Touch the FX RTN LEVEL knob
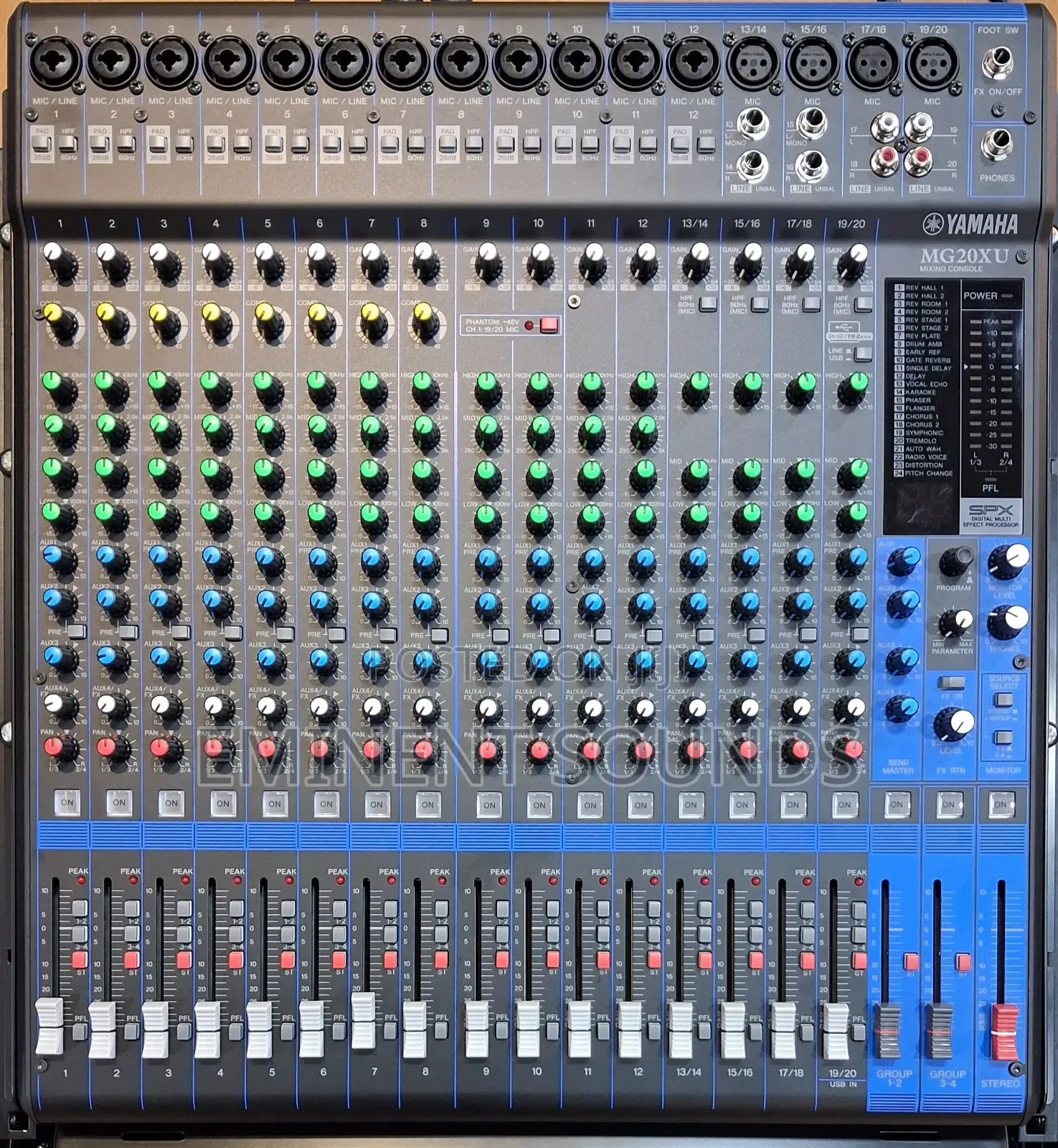The width and height of the screenshot is (1058, 1148). coord(954,725)
